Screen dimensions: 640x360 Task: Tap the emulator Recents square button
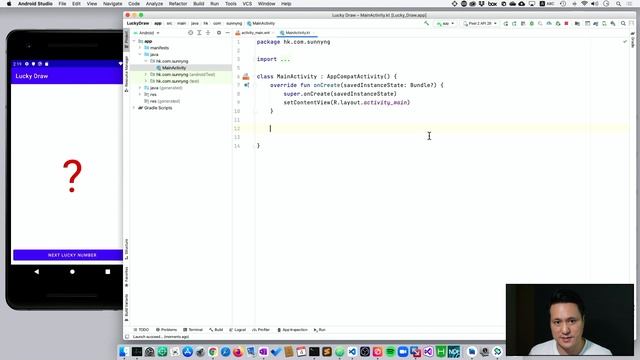108,271
